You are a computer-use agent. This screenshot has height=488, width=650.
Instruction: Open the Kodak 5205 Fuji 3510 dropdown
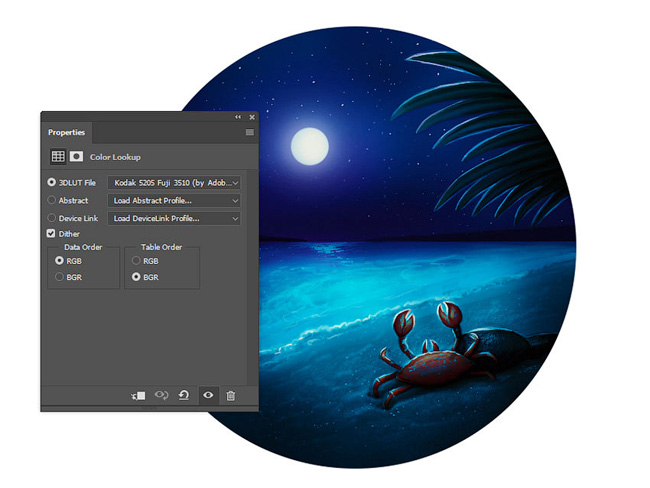[x=174, y=183]
